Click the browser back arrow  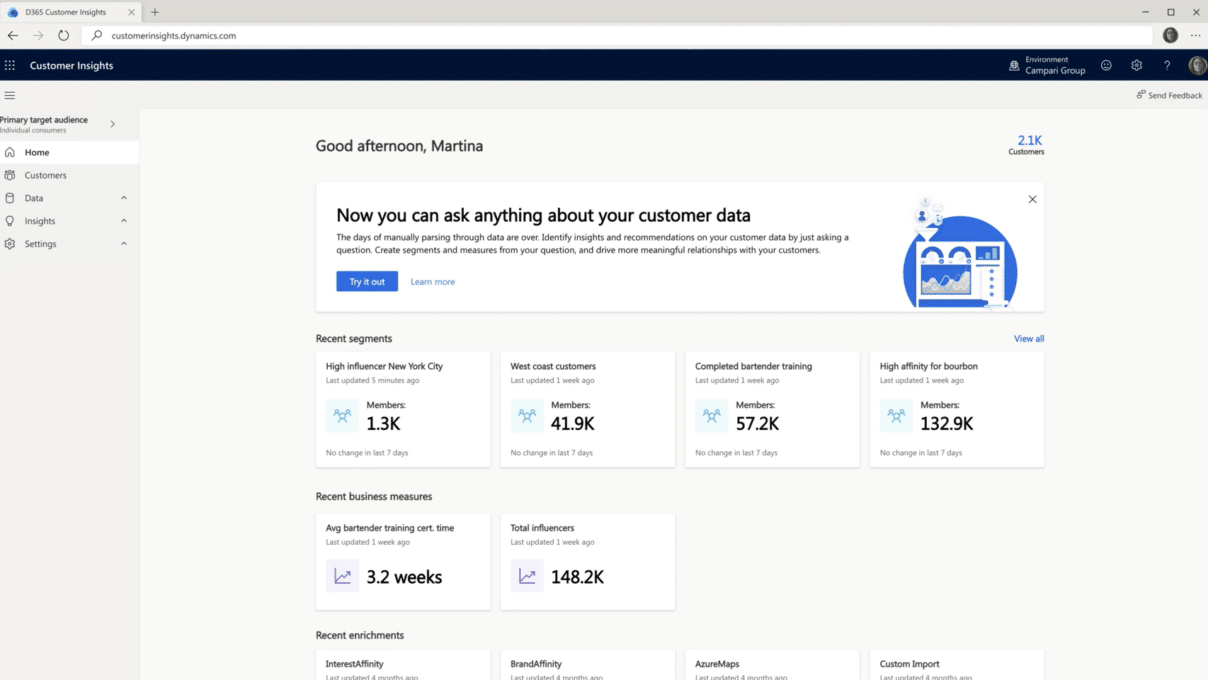pyautogui.click(x=13, y=35)
